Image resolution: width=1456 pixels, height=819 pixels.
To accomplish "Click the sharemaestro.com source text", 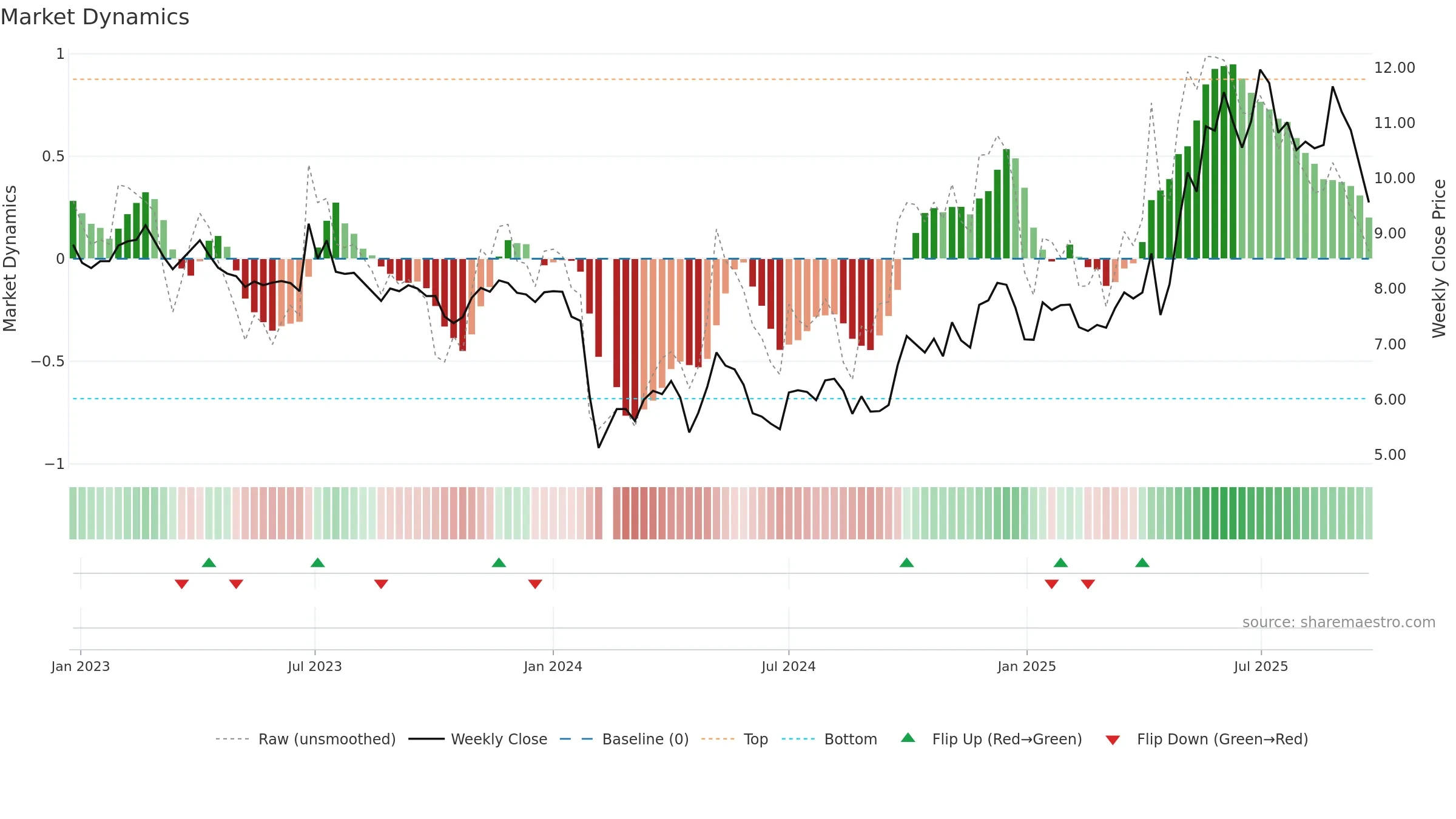I will tap(1339, 622).
